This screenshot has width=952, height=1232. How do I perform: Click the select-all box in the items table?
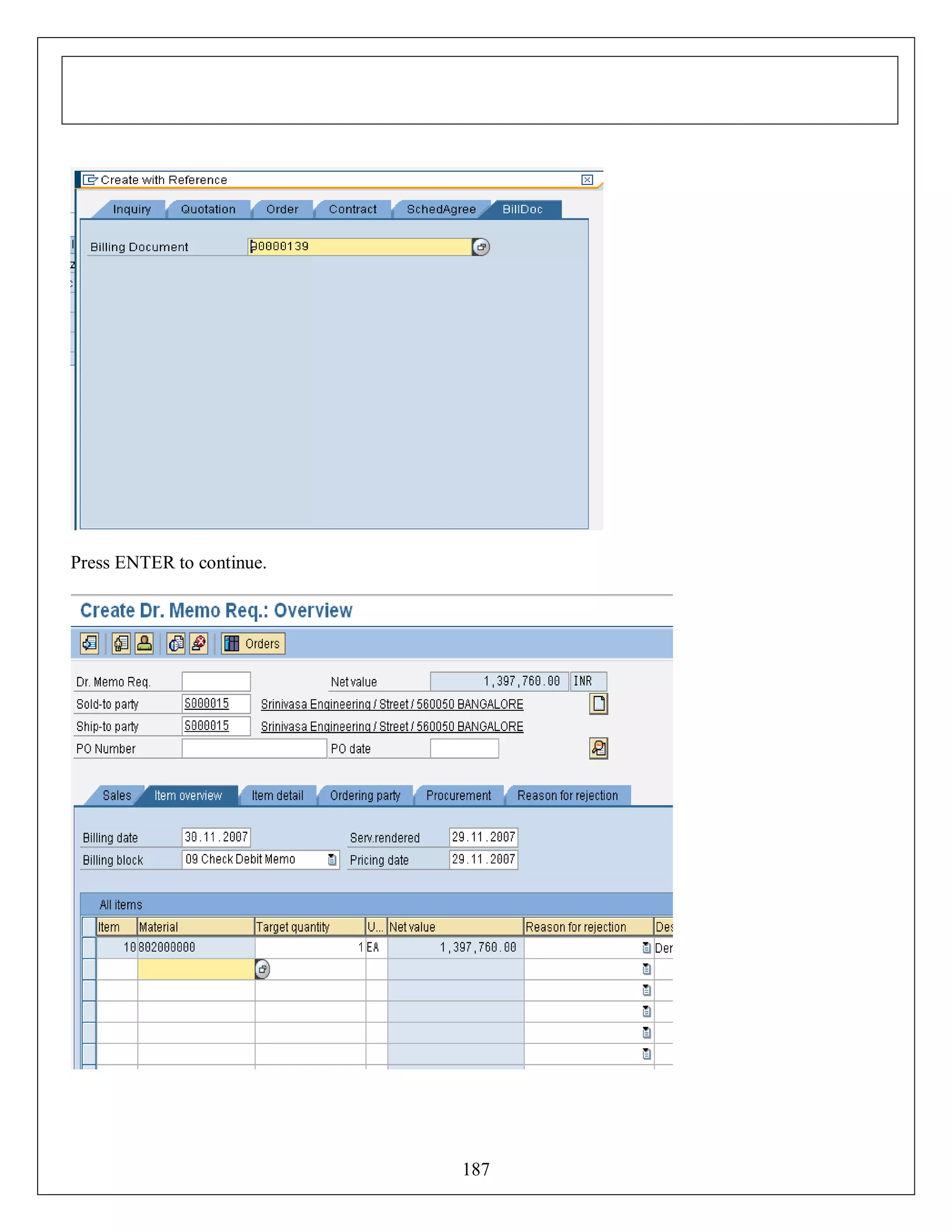(x=88, y=926)
